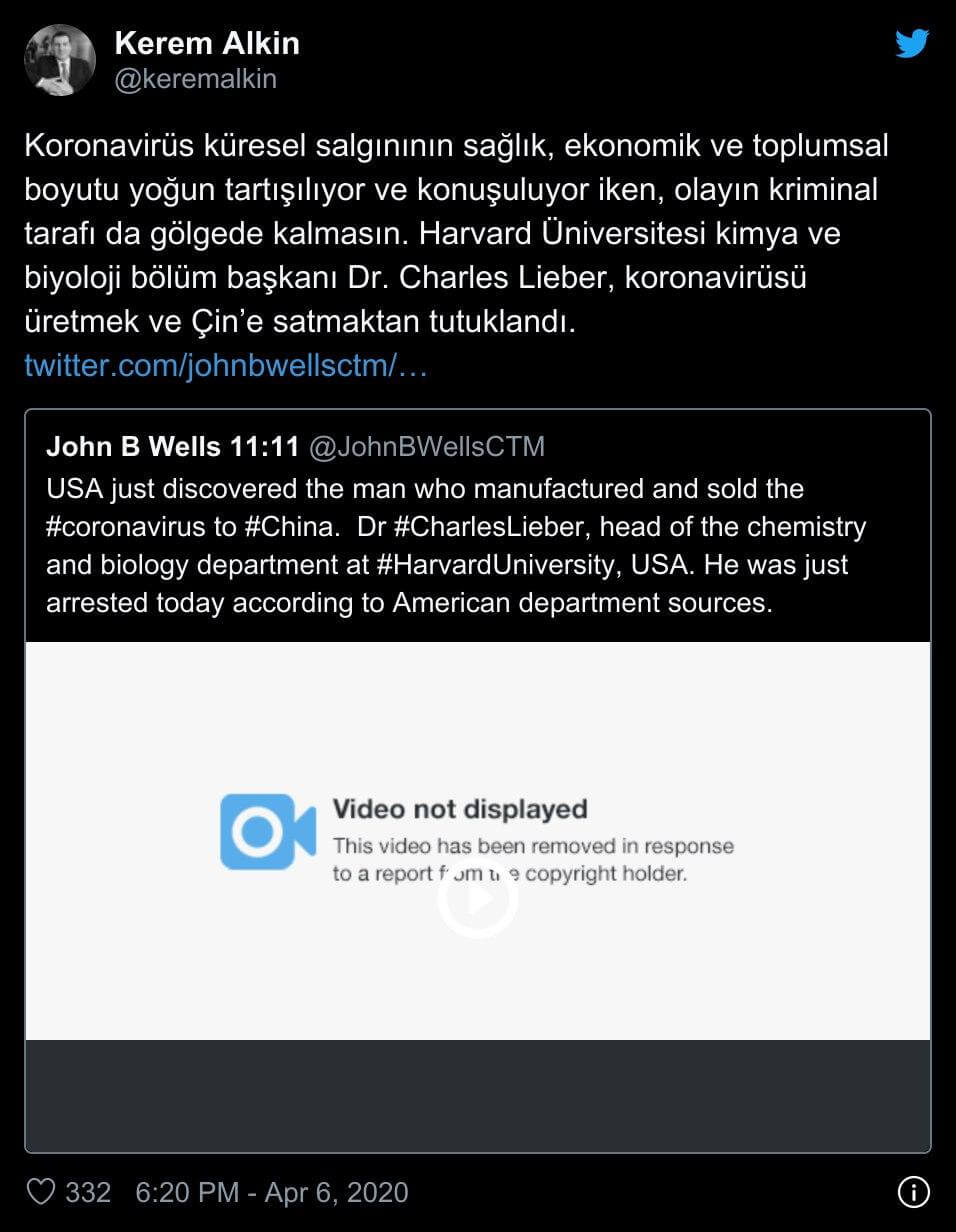Click the 332 likes count

pos(88,1192)
